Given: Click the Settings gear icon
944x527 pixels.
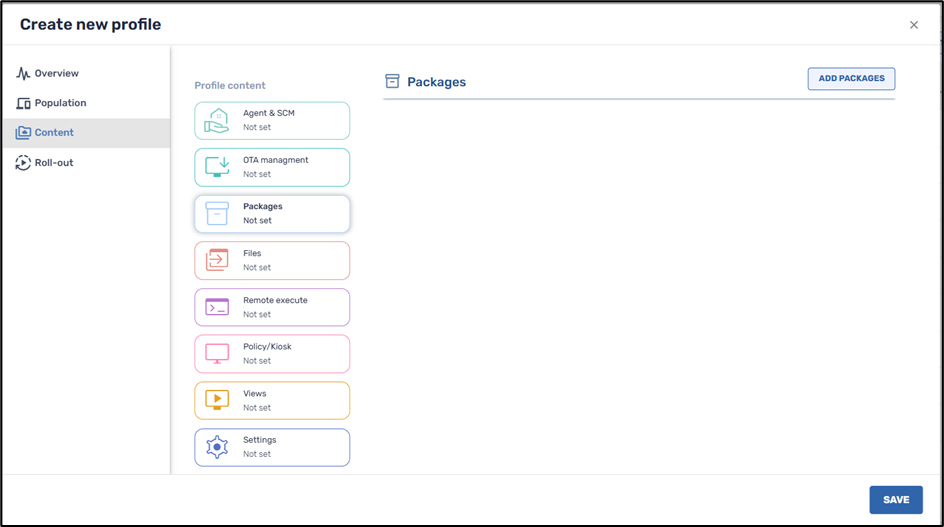Looking at the screenshot, I should tap(217, 447).
